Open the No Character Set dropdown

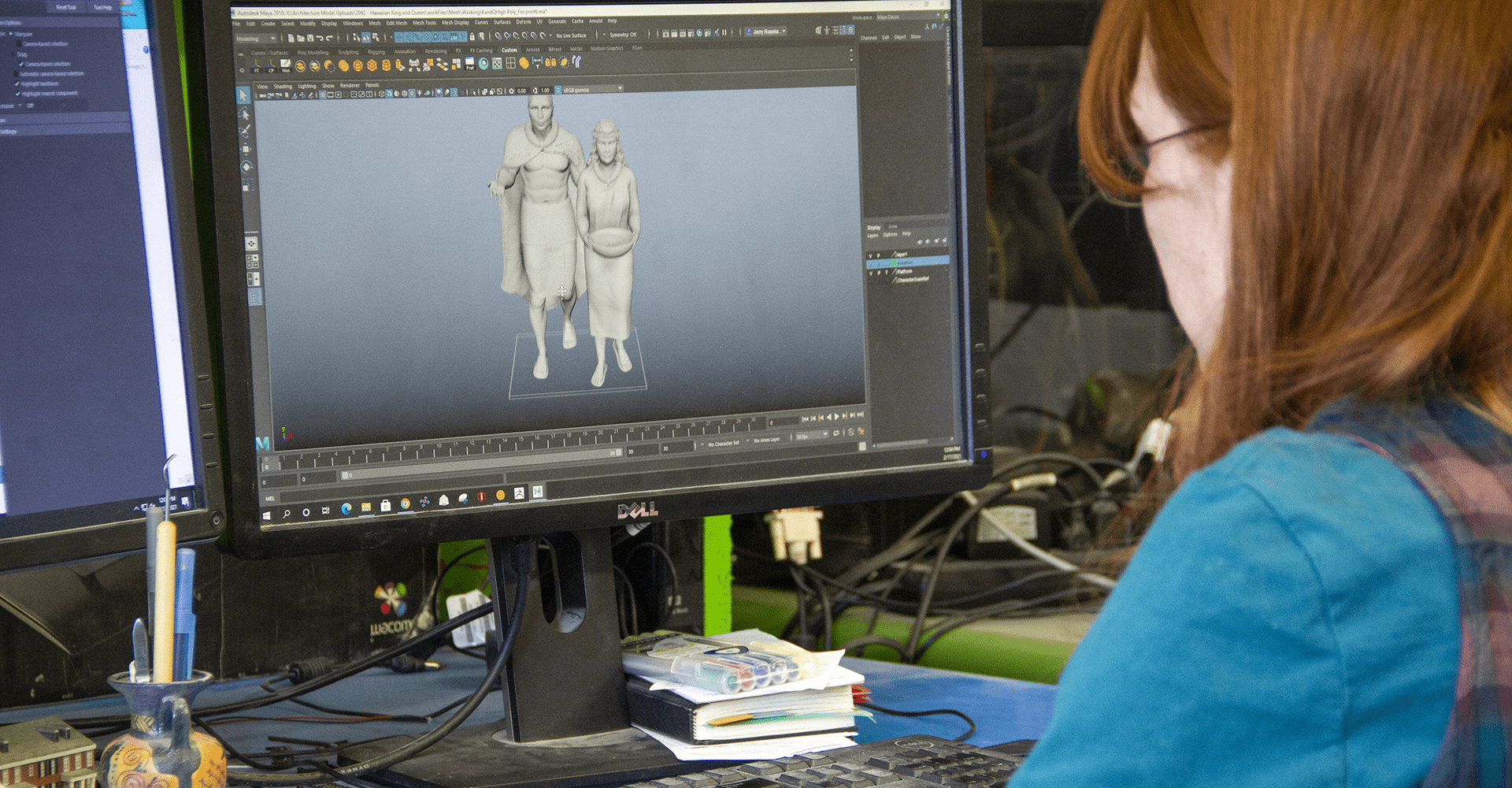click(x=720, y=444)
